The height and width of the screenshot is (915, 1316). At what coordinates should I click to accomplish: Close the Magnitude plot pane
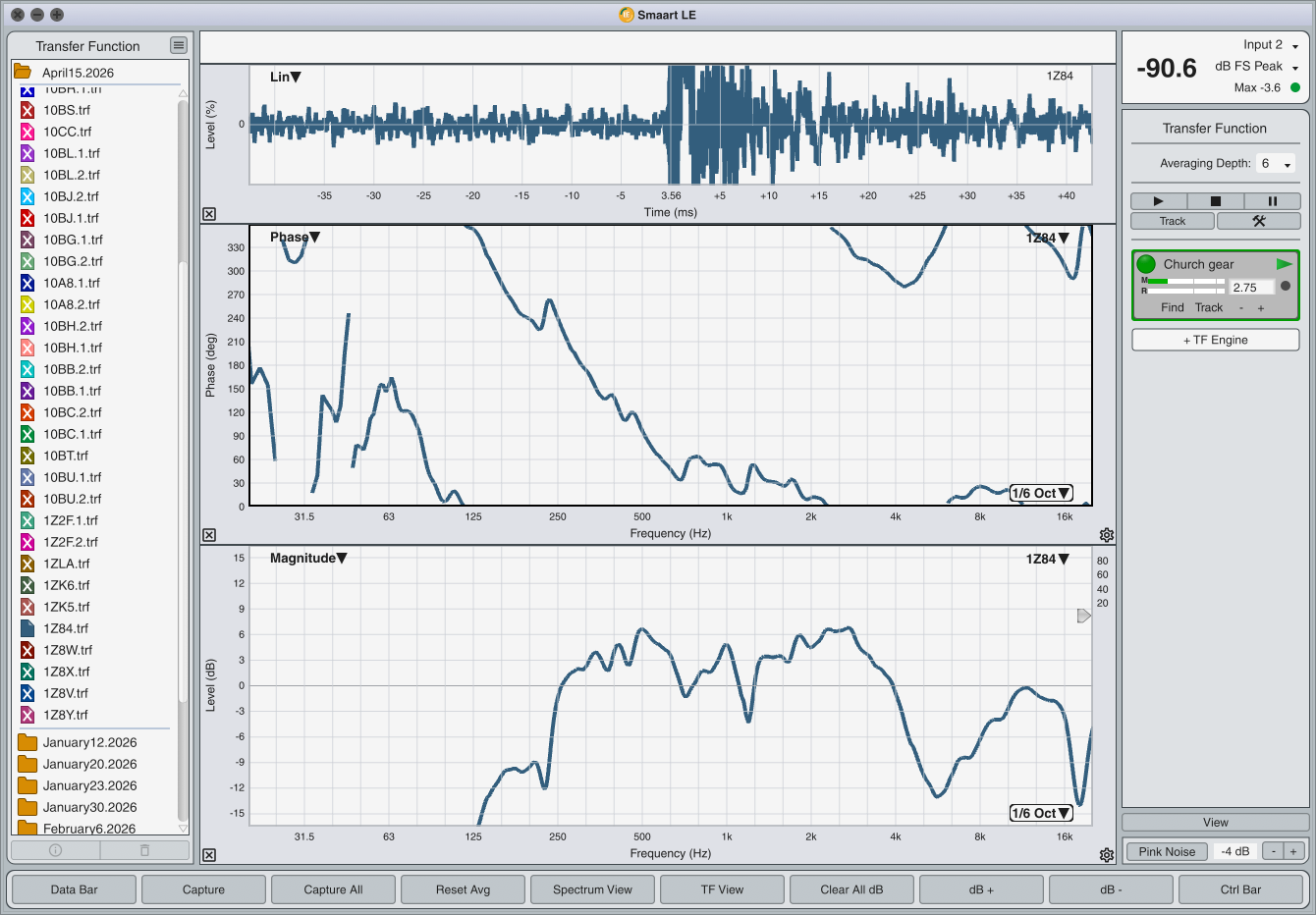(209, 855)
